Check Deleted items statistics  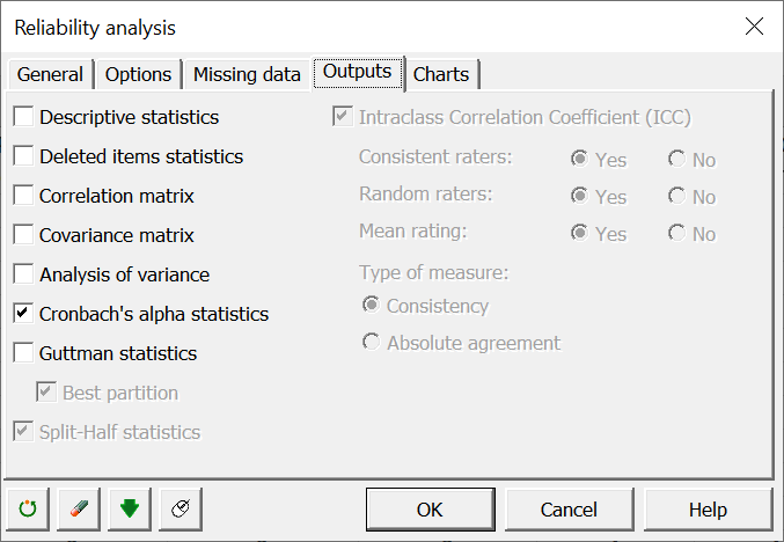point(24,156)
